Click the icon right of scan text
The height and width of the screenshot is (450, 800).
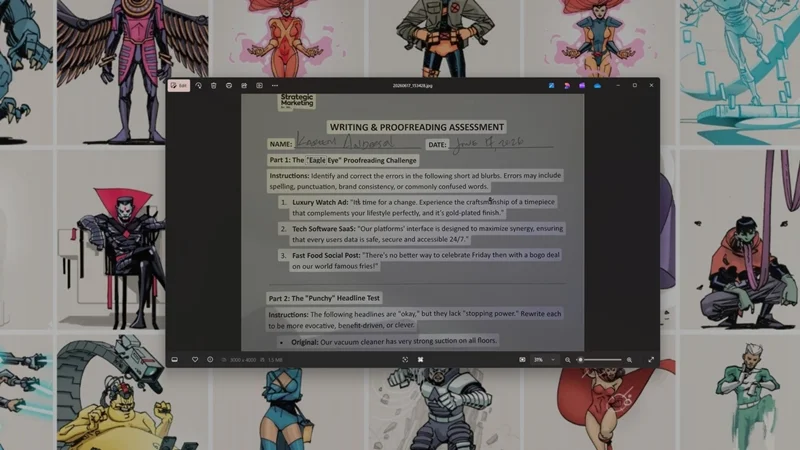(x=420, y=360)
